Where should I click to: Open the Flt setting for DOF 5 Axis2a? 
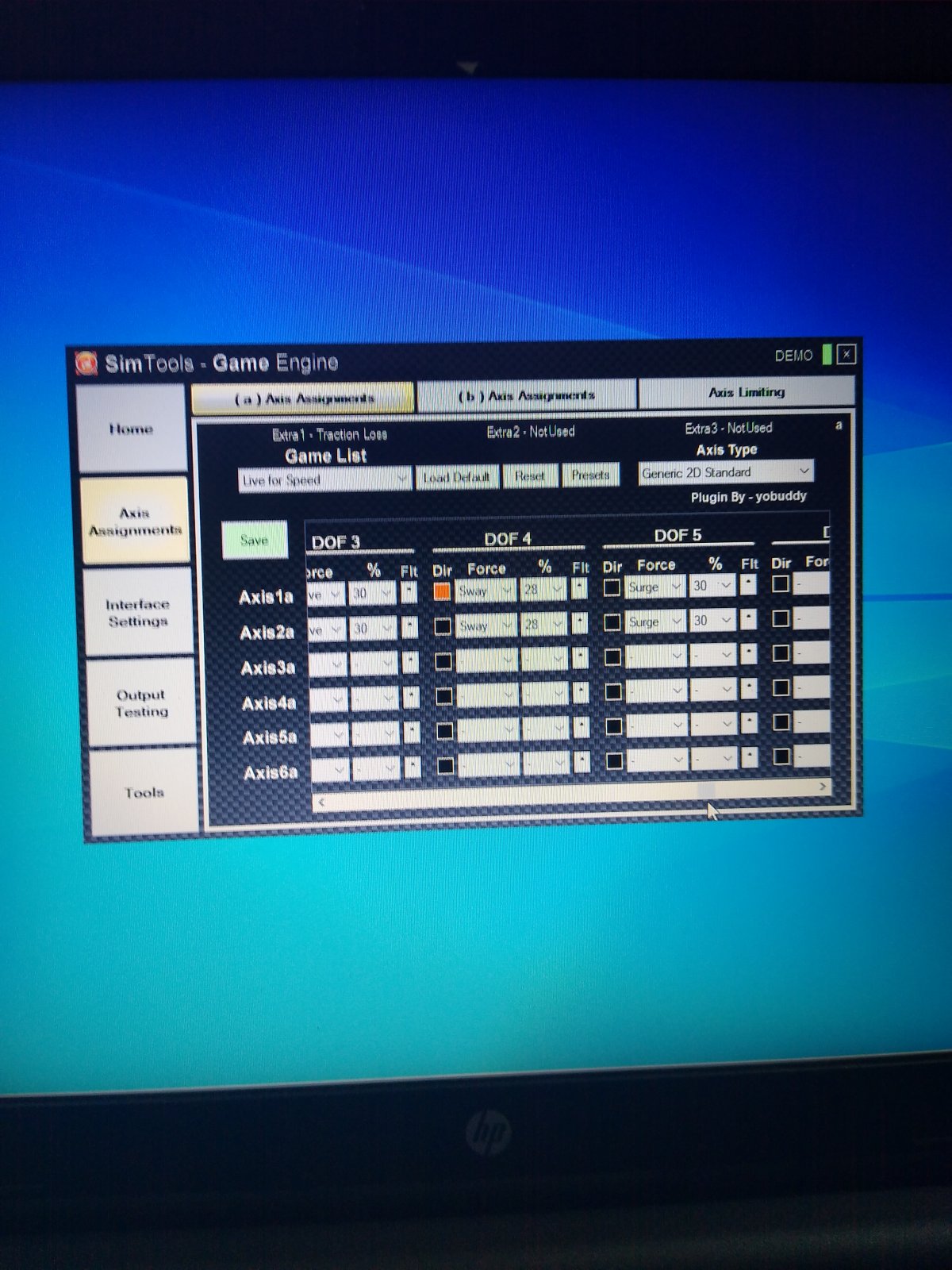coord(748,619)
